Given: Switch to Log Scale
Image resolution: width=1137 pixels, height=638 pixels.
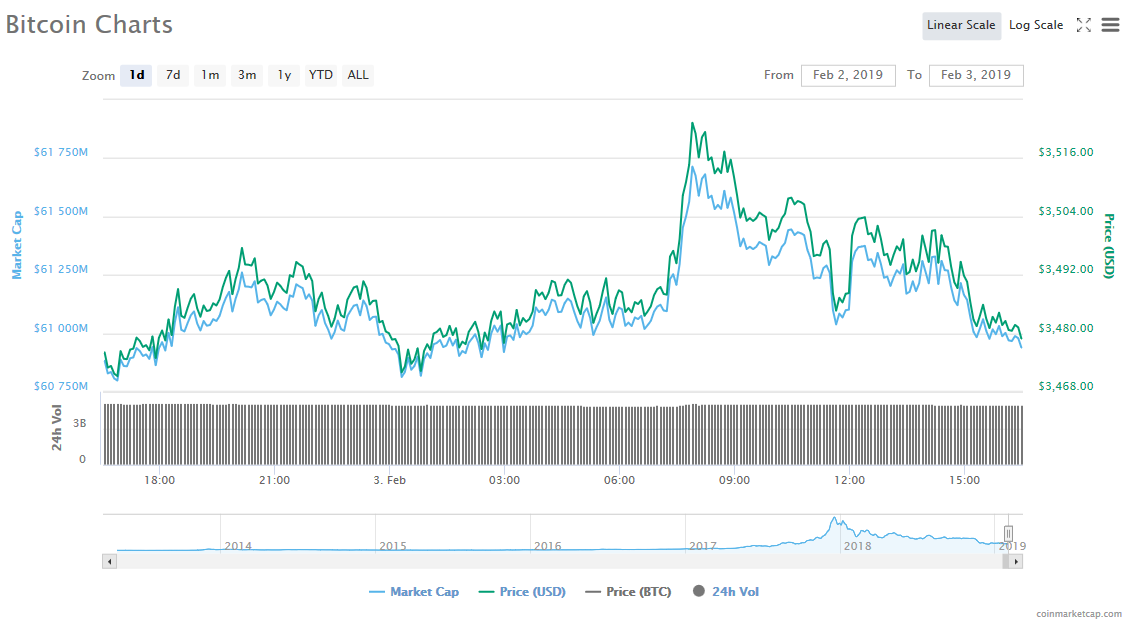Looking at the screenshot, I should 1036,25.
